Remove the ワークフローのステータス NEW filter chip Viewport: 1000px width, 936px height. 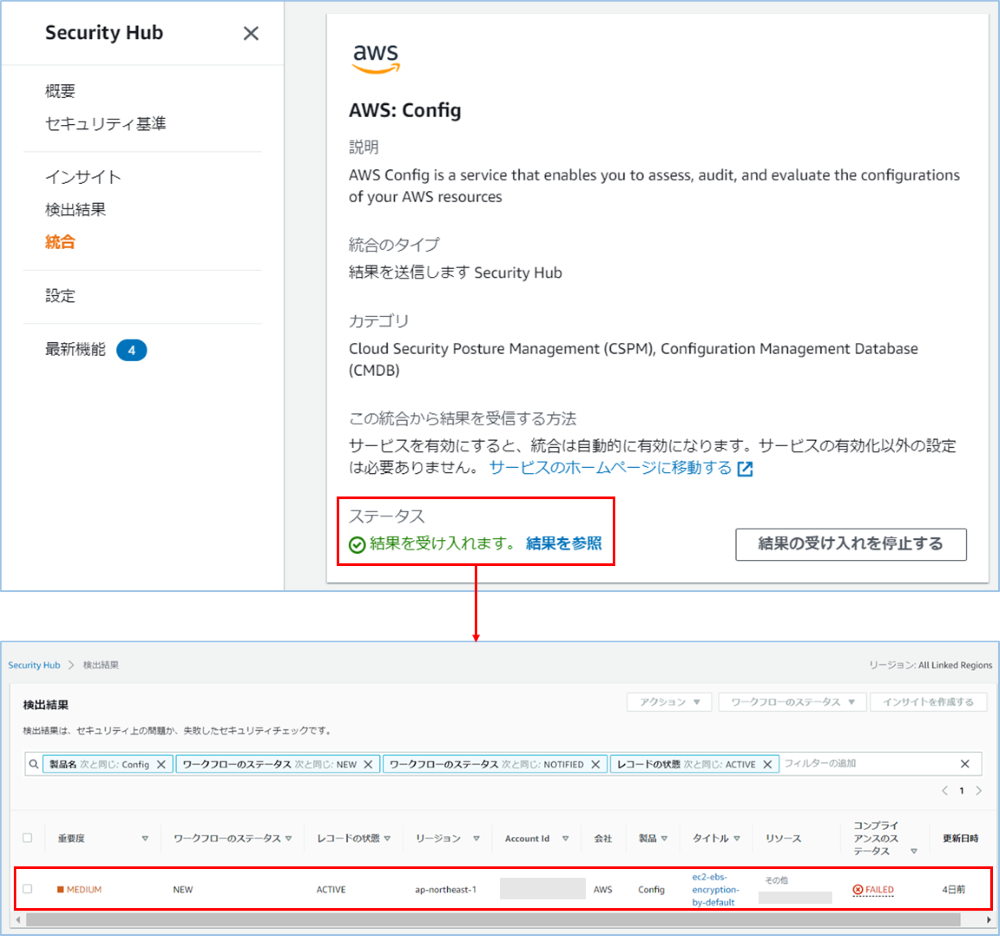tap(368, 764)
